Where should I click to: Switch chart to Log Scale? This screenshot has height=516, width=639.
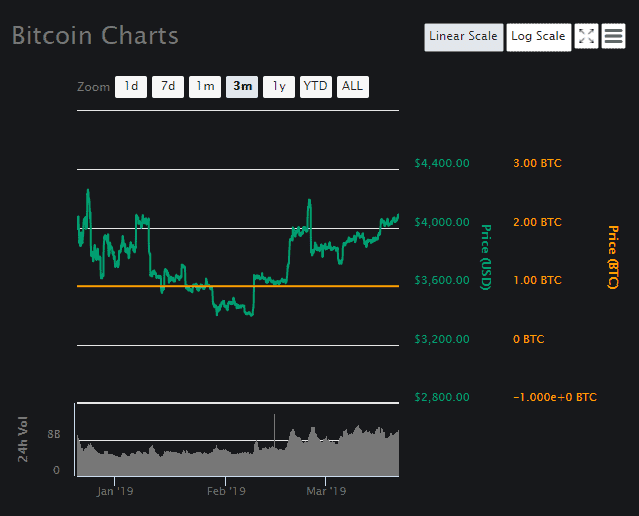(x=538, y=37)
